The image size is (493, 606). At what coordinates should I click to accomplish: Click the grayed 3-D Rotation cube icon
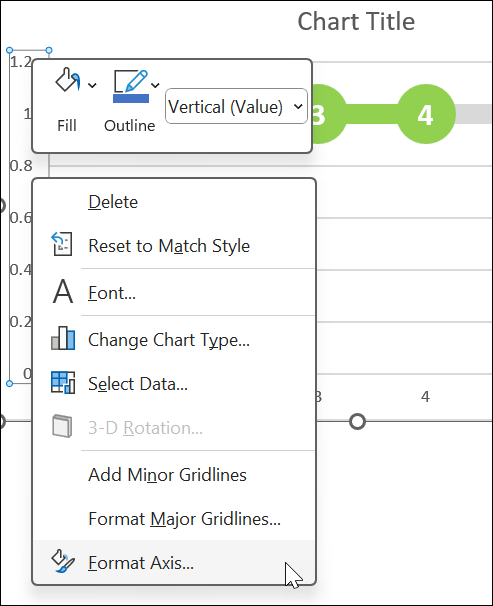click(62, 426)
